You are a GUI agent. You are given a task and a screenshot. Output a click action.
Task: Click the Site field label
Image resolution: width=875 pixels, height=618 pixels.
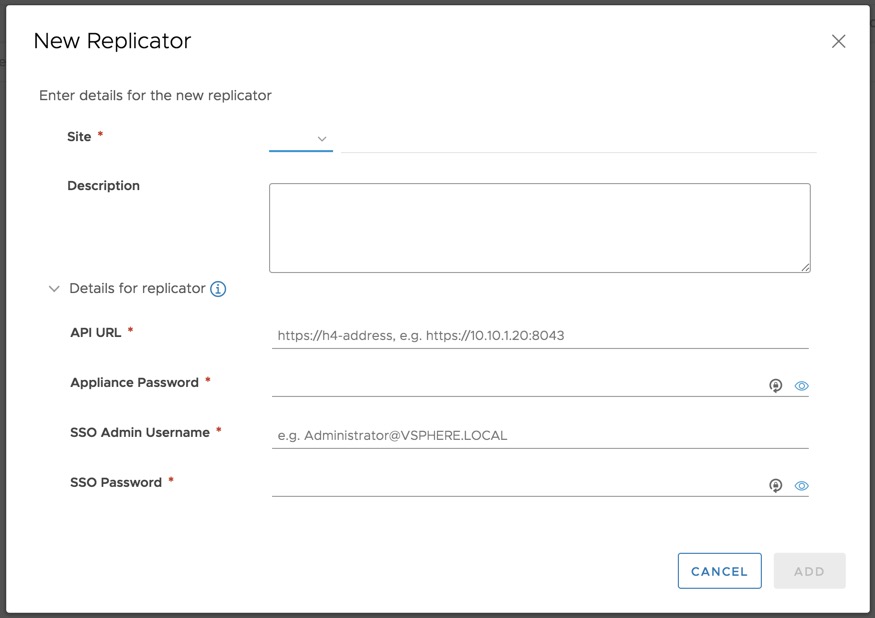(x=79, y=137)
